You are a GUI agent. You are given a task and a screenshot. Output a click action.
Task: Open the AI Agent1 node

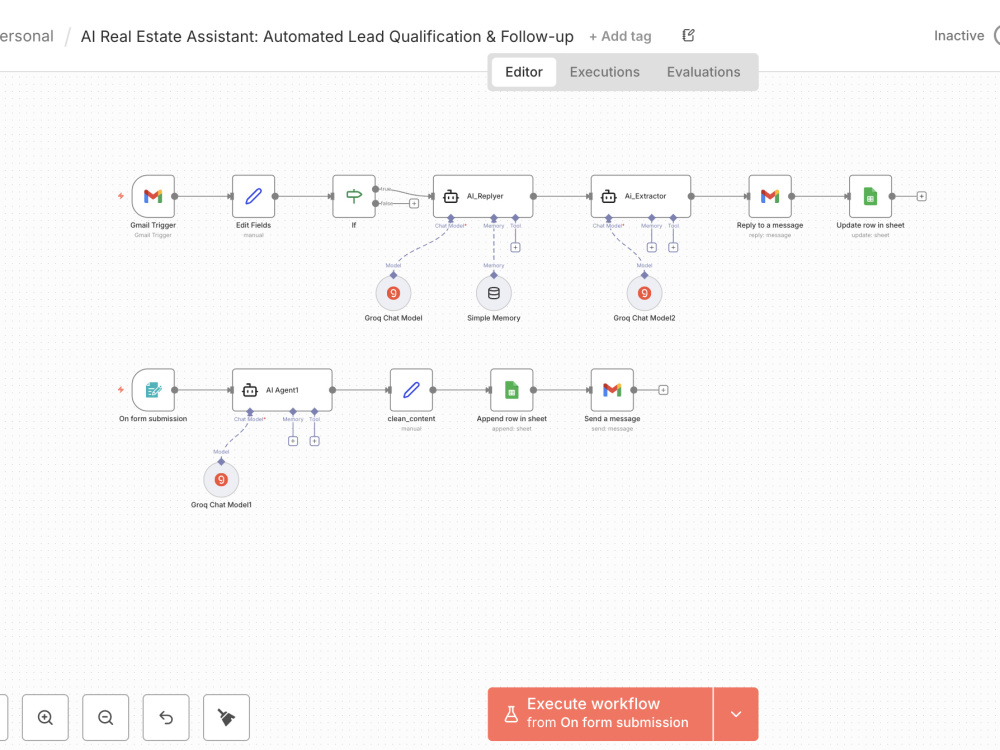pyautogui.click(x=282, y=390)
